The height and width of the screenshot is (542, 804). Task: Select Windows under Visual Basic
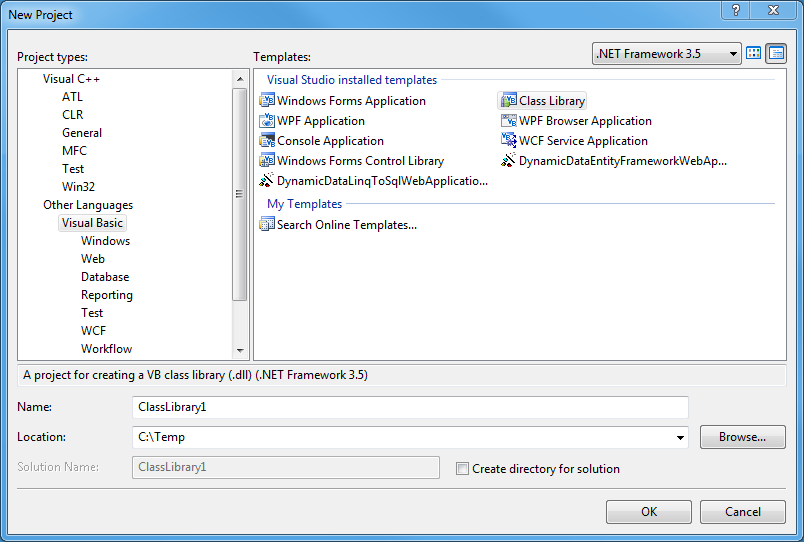[x=105, y=241]
